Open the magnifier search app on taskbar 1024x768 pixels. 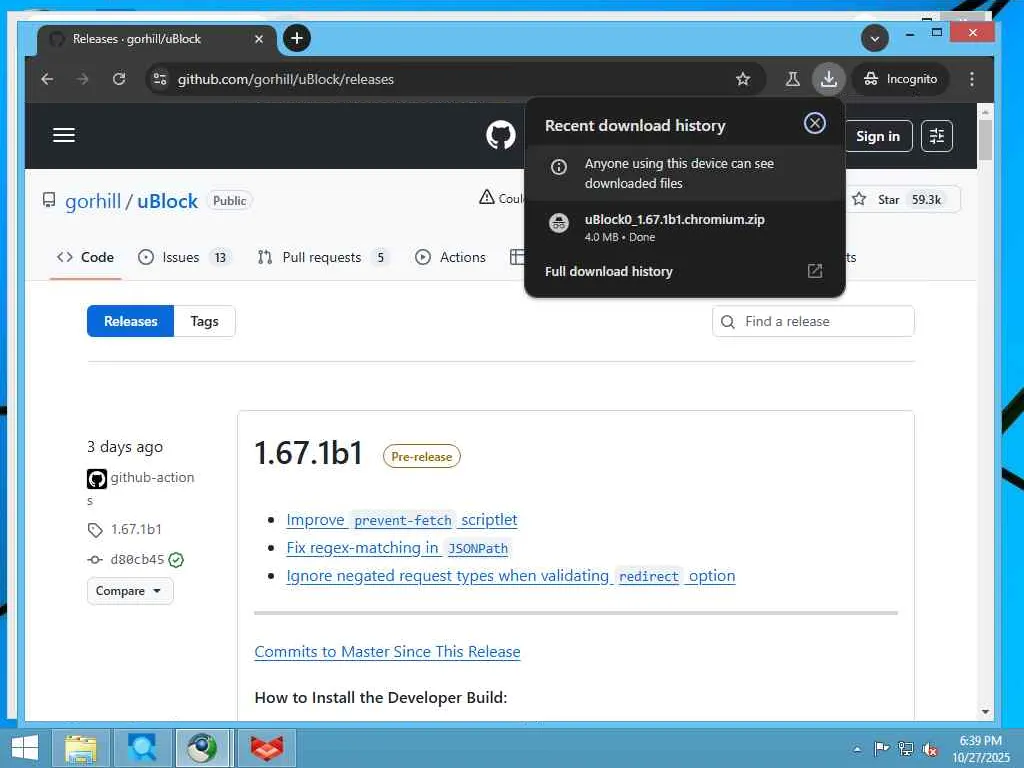coord(142,748)
